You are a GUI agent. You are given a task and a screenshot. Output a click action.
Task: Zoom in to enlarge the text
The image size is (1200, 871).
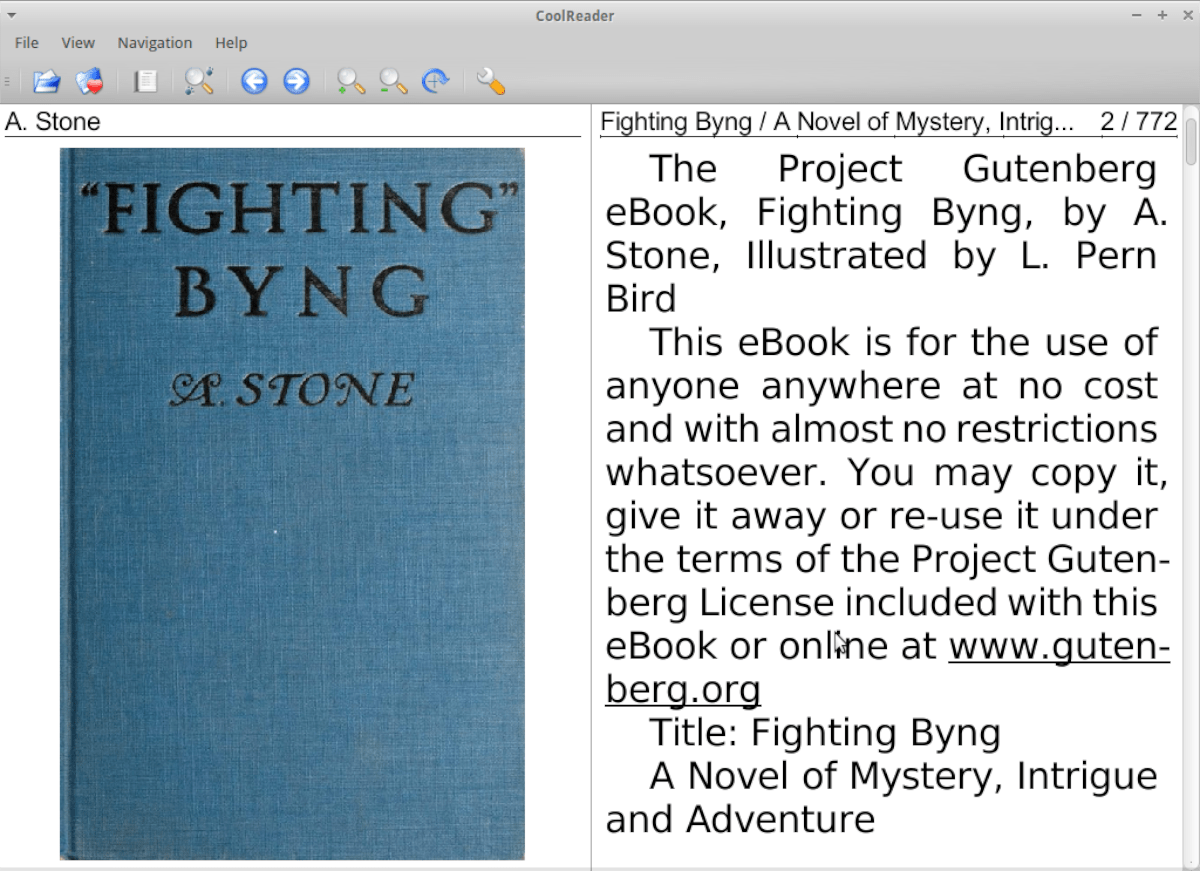(349, 80)
